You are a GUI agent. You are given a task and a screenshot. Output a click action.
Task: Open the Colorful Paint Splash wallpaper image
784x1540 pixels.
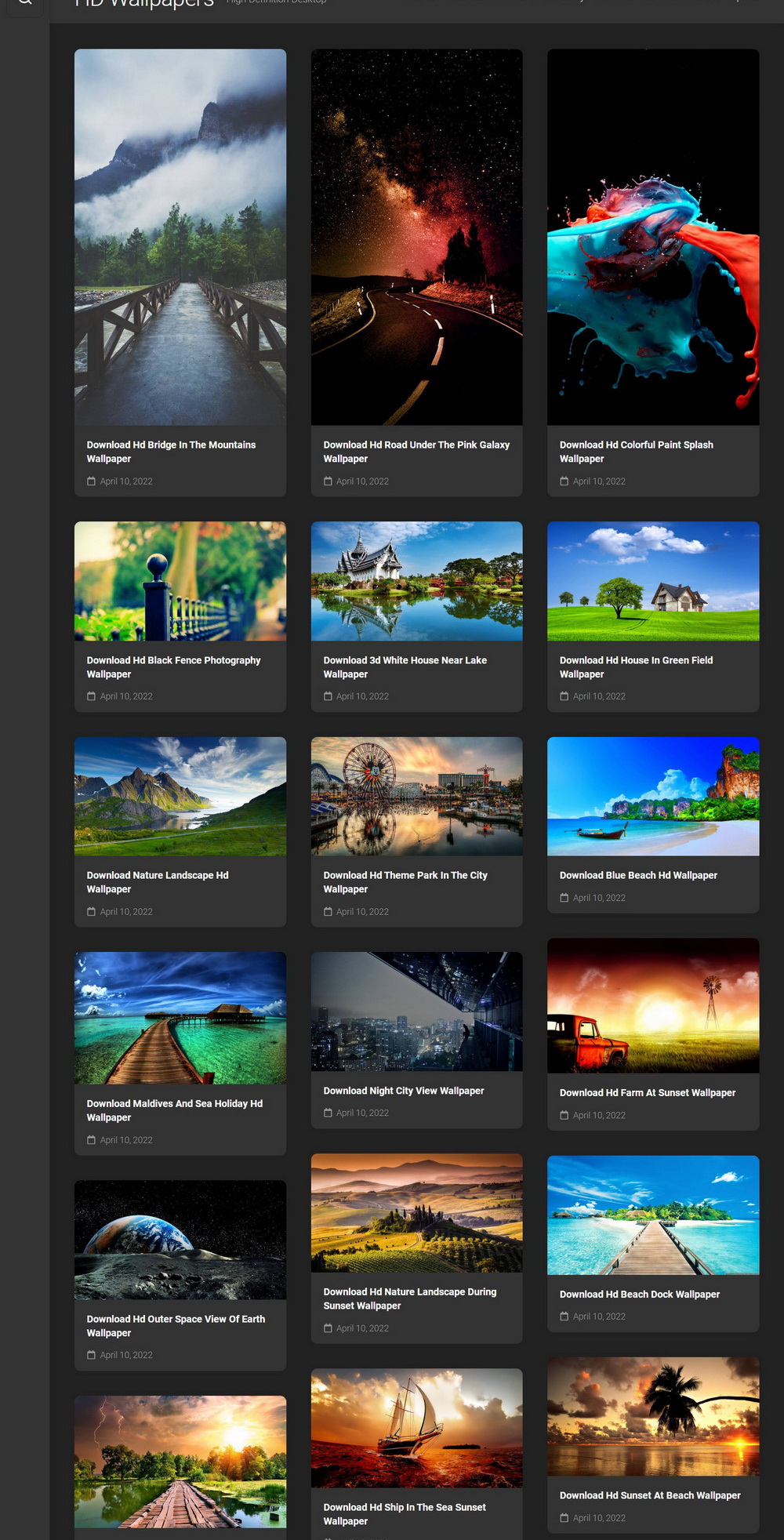(652, 237)
